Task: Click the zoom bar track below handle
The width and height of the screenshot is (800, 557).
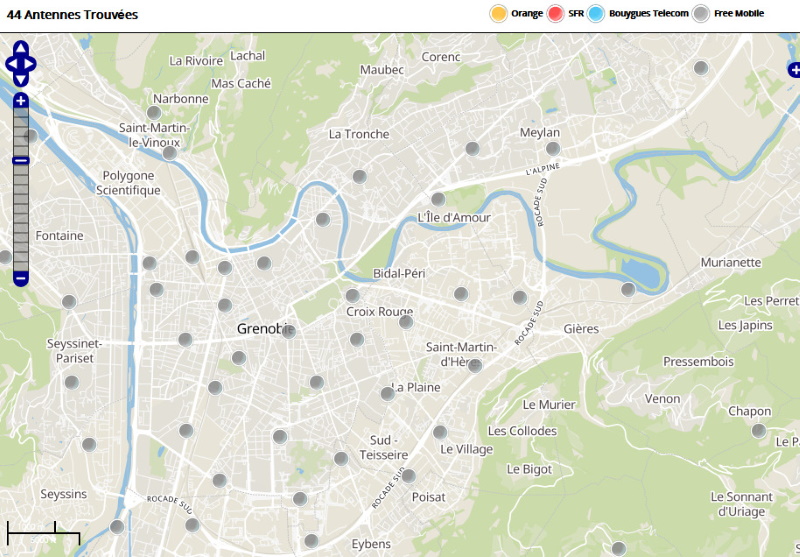Action: (x=20, y=218)
